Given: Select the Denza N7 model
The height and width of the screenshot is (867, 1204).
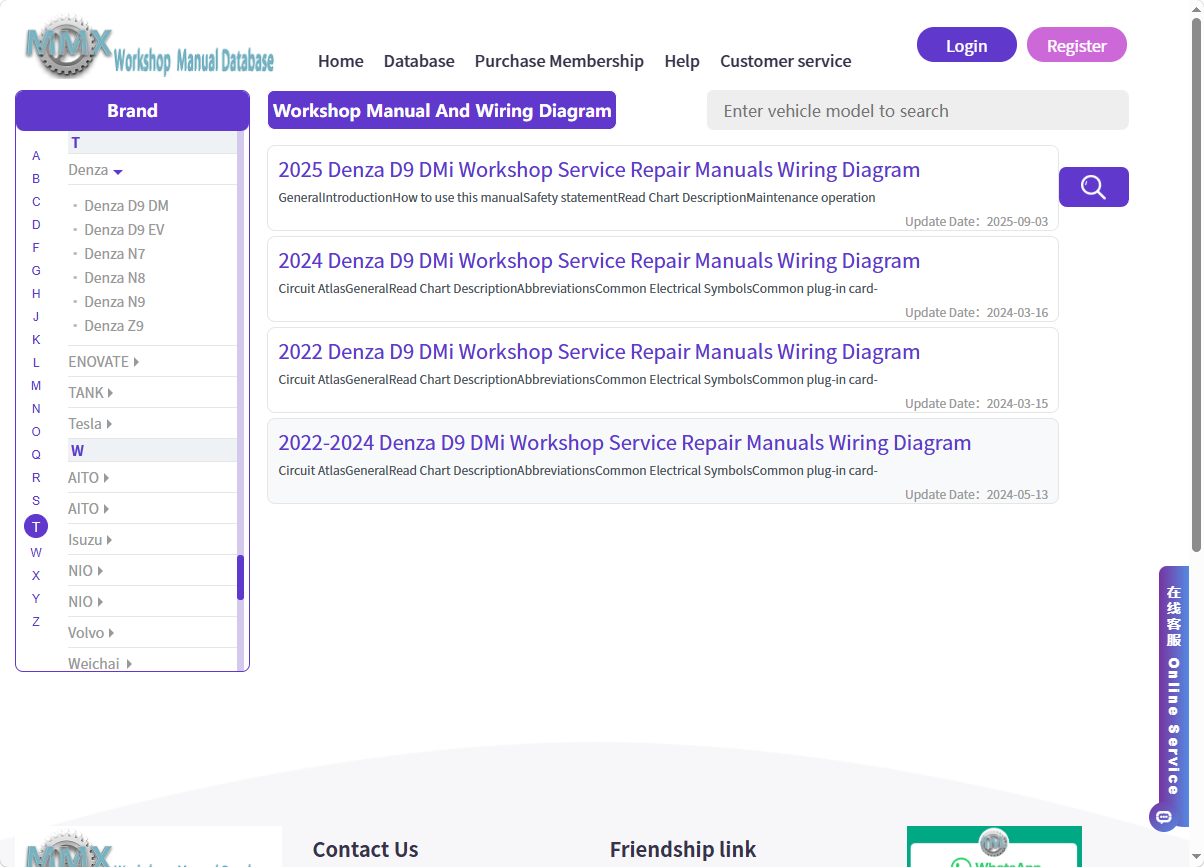Looking at the screenshot, I should (114, 254).
